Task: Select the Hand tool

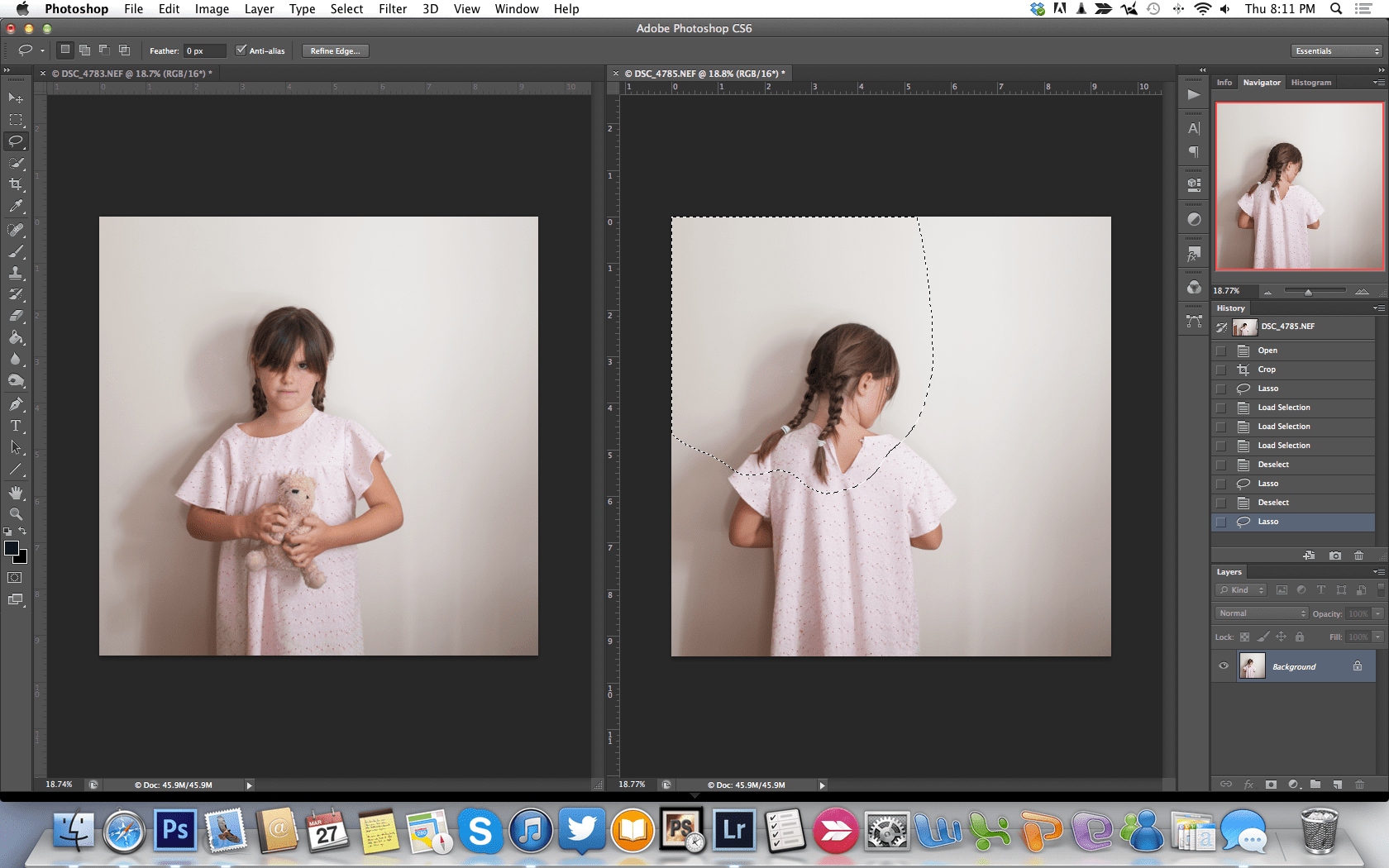Action: pos(16,492)
